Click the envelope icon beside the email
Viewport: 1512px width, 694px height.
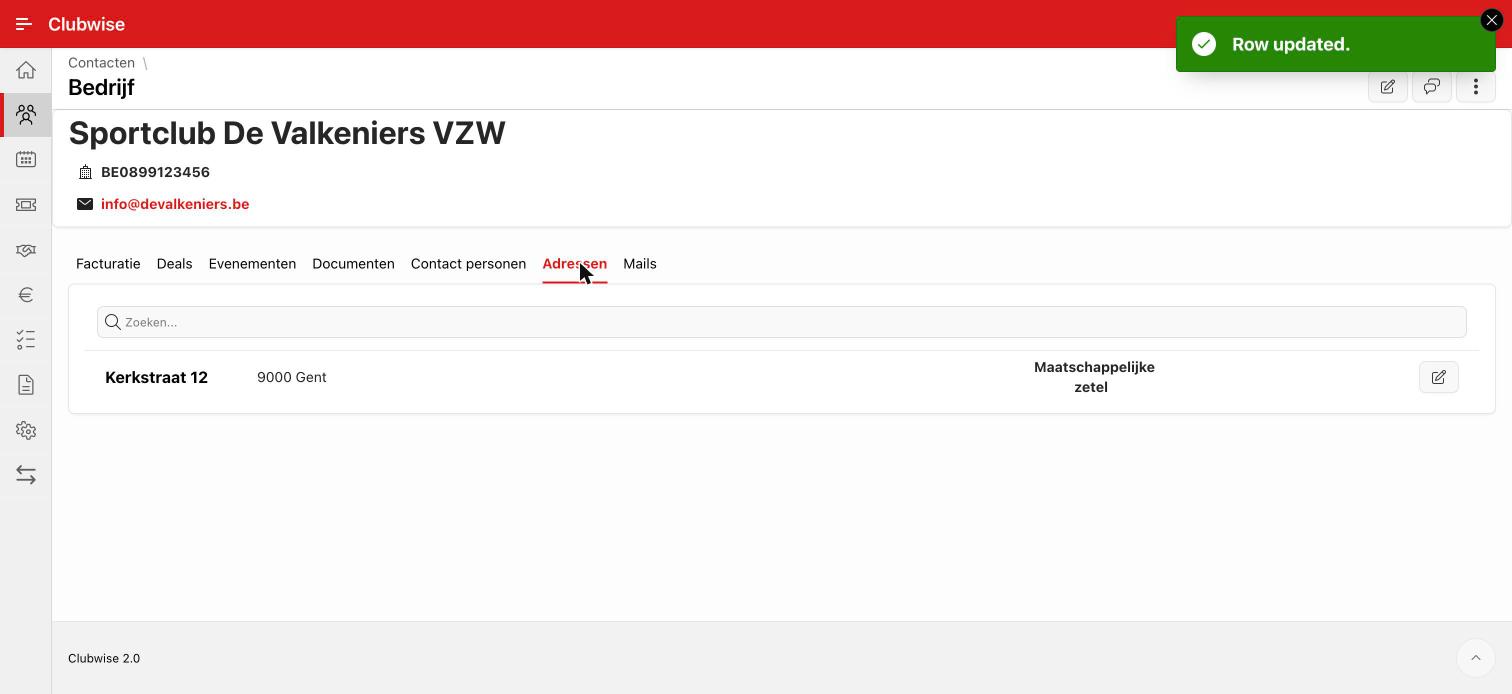tap(85, 204)
